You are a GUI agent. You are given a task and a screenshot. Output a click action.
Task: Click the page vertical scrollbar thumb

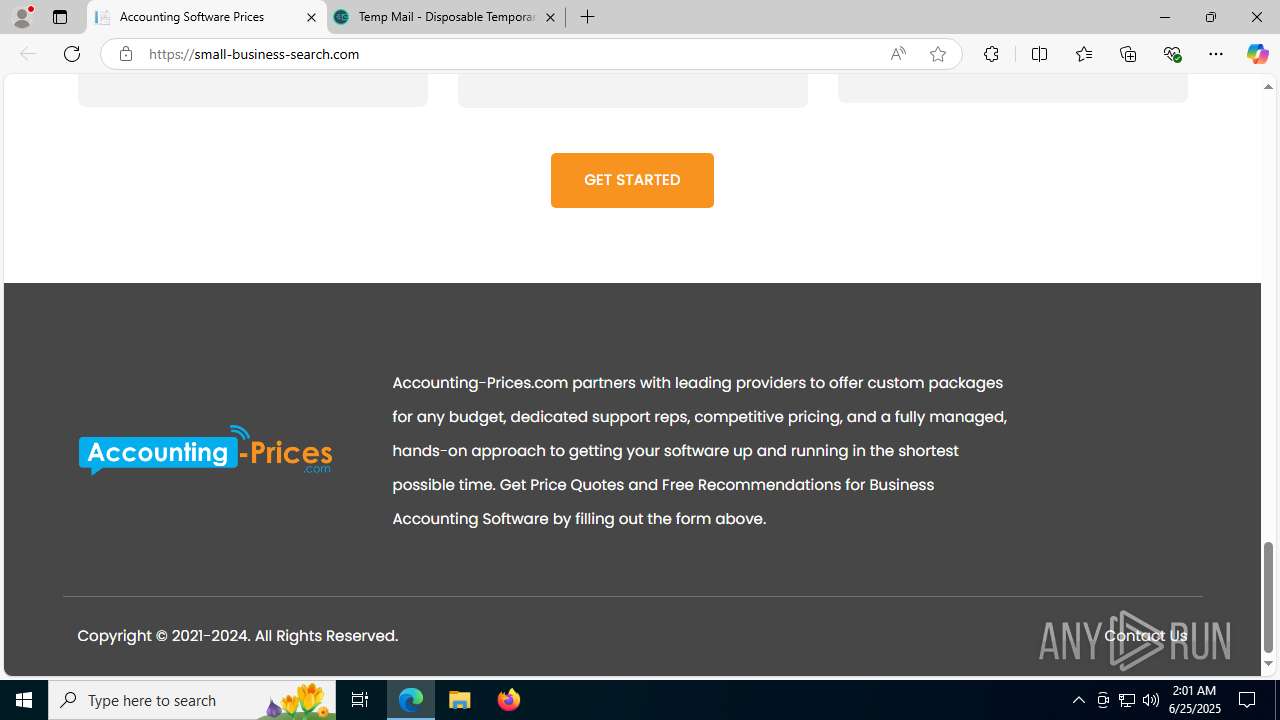(1268, 597)
